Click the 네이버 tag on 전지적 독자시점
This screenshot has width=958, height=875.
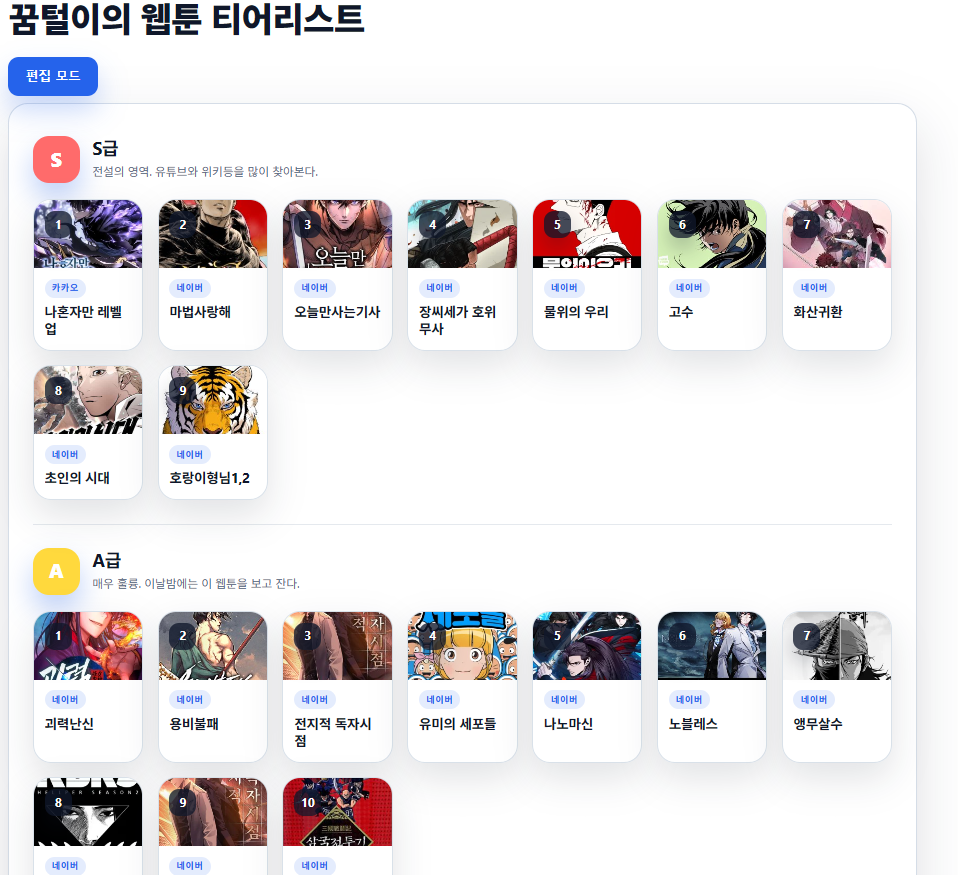tap(315, 700)
